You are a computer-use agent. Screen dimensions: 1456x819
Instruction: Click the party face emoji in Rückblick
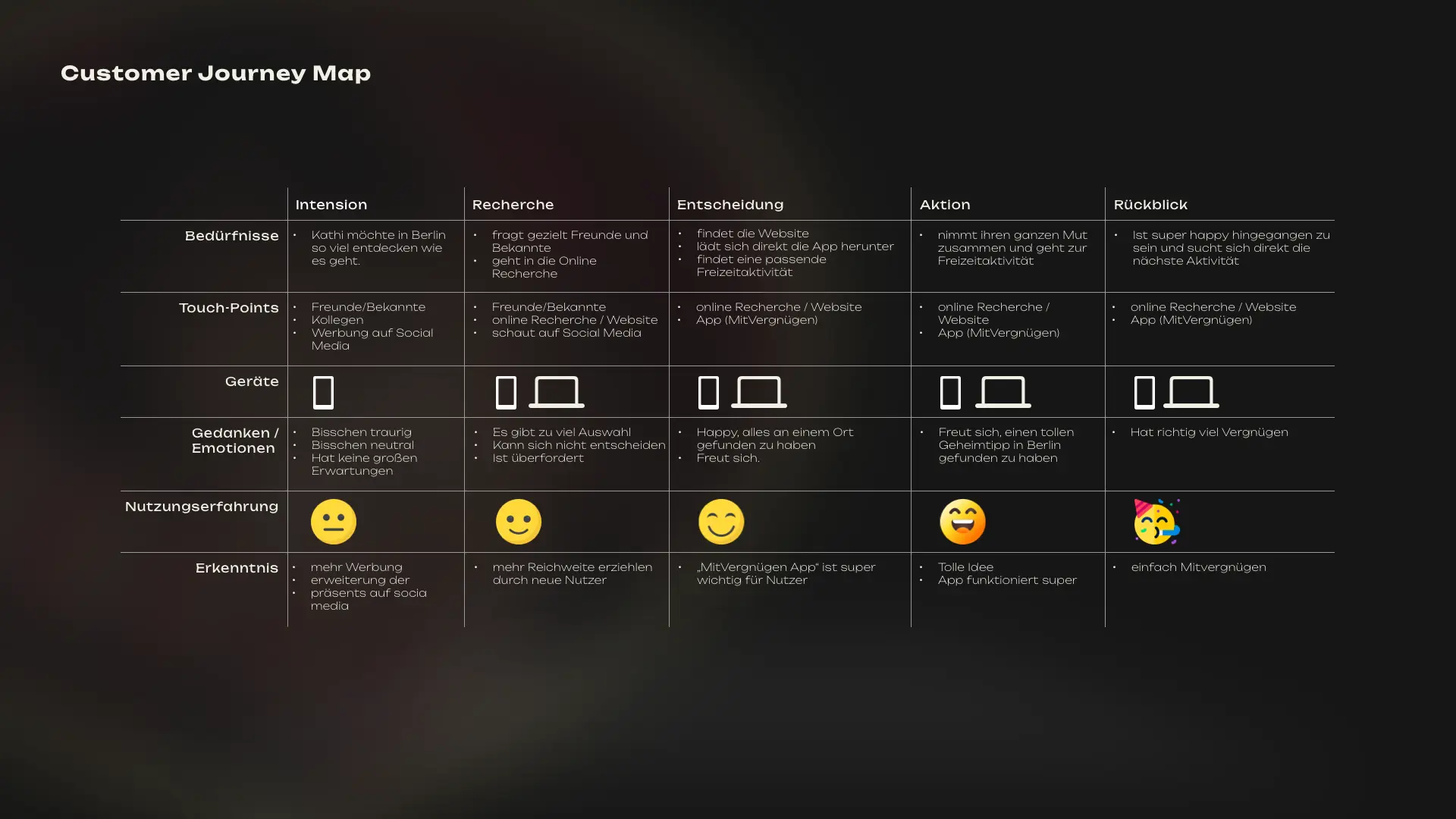pos(1155,521)
